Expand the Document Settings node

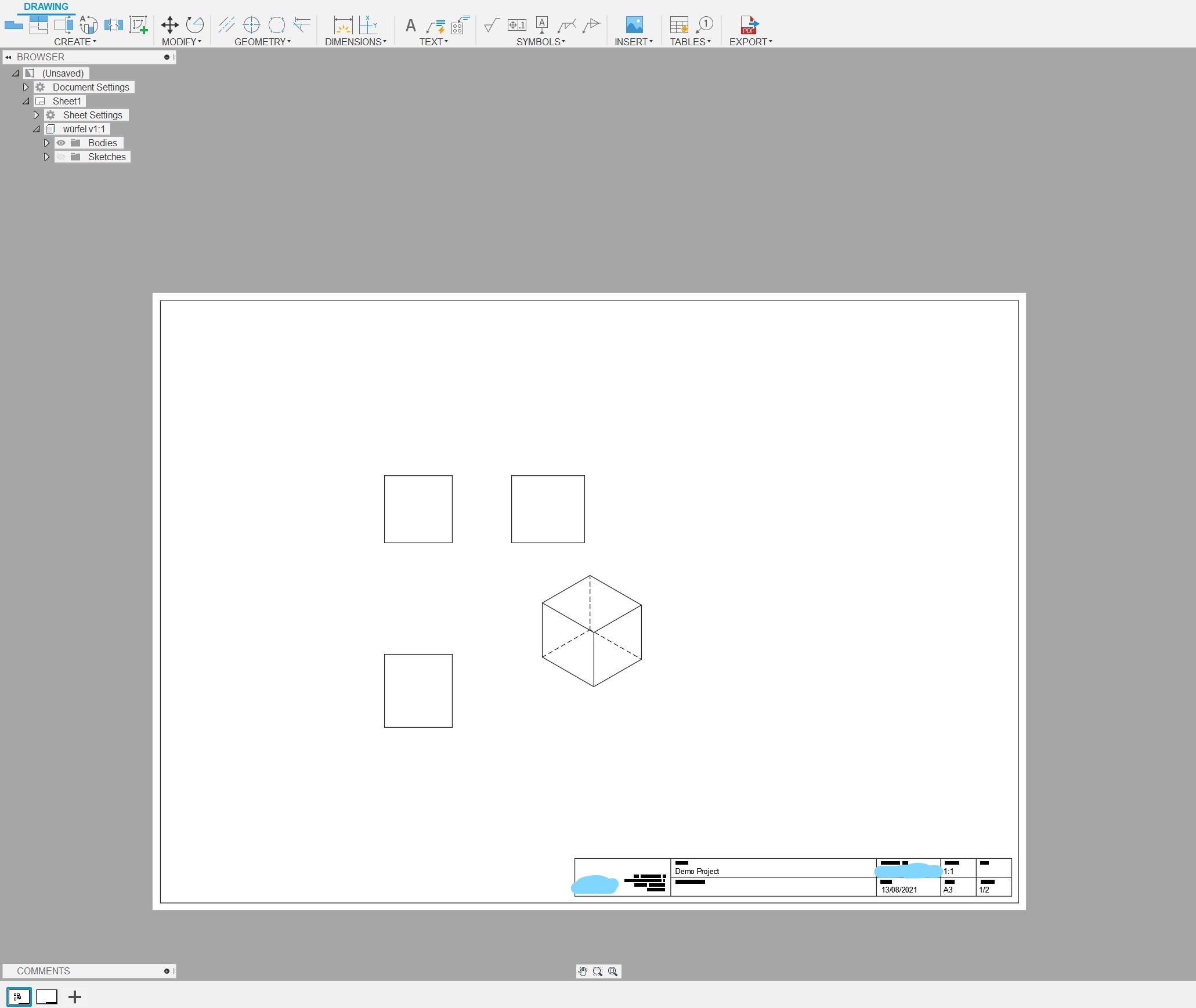tap(26, 87)
